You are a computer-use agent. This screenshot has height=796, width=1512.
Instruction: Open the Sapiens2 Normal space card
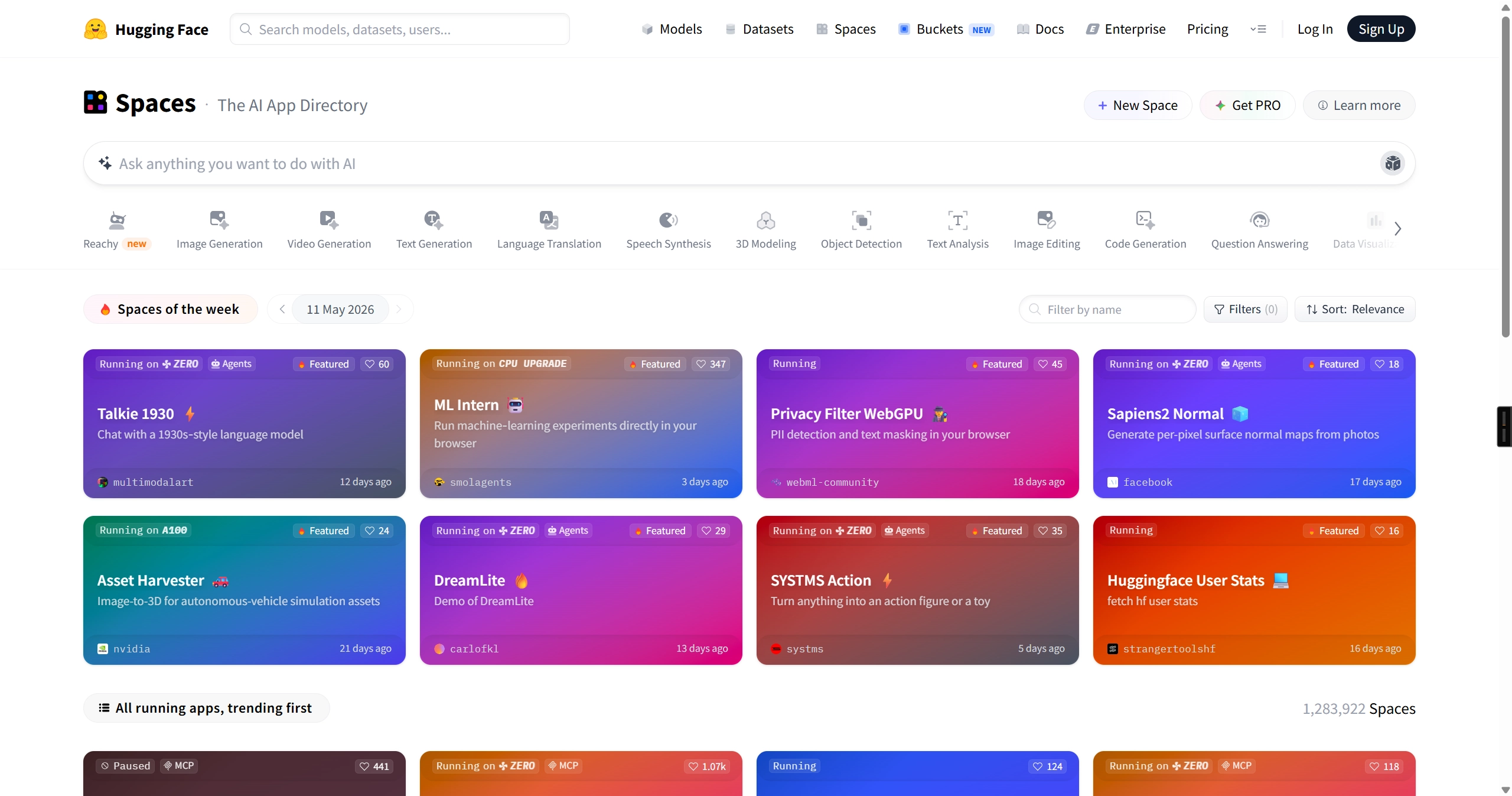[1254, 424]
